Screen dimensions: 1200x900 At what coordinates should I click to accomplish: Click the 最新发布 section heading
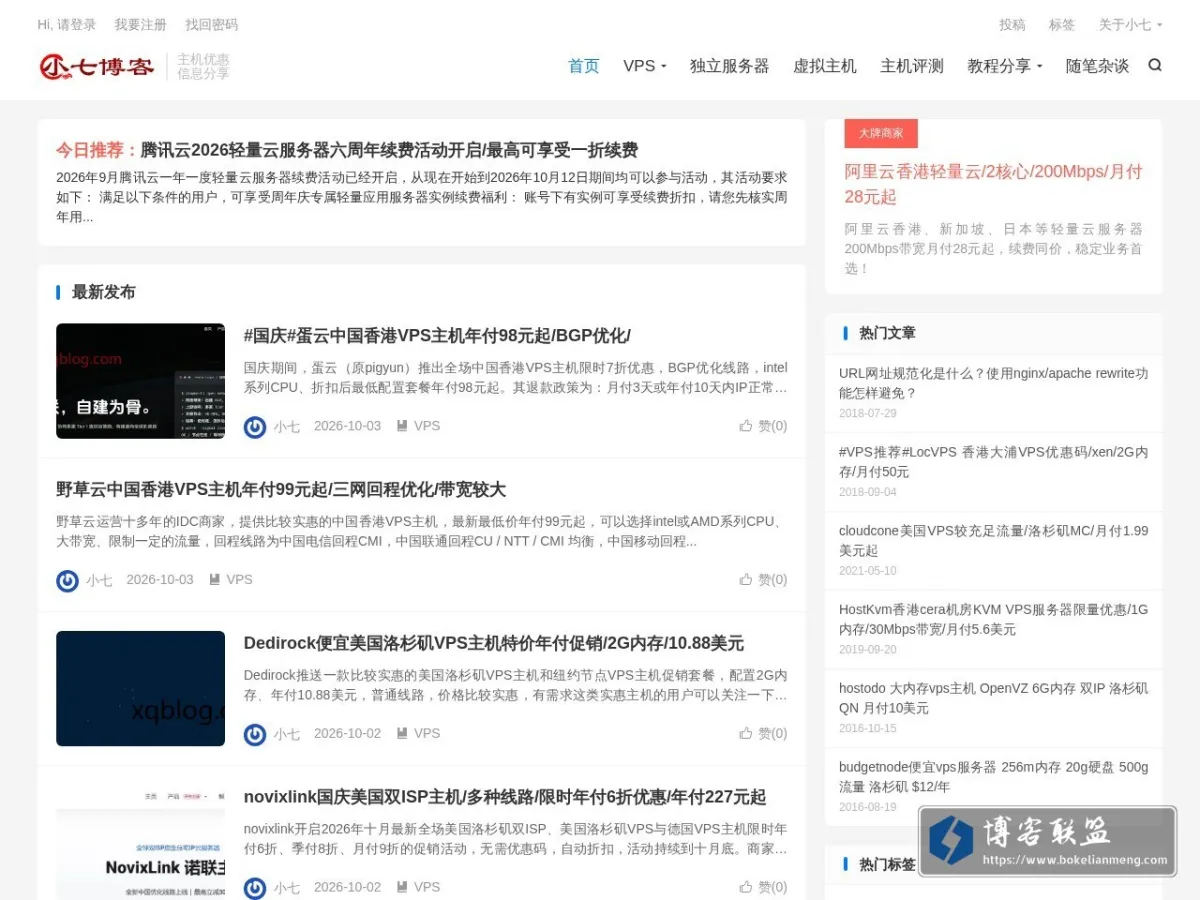104,292
